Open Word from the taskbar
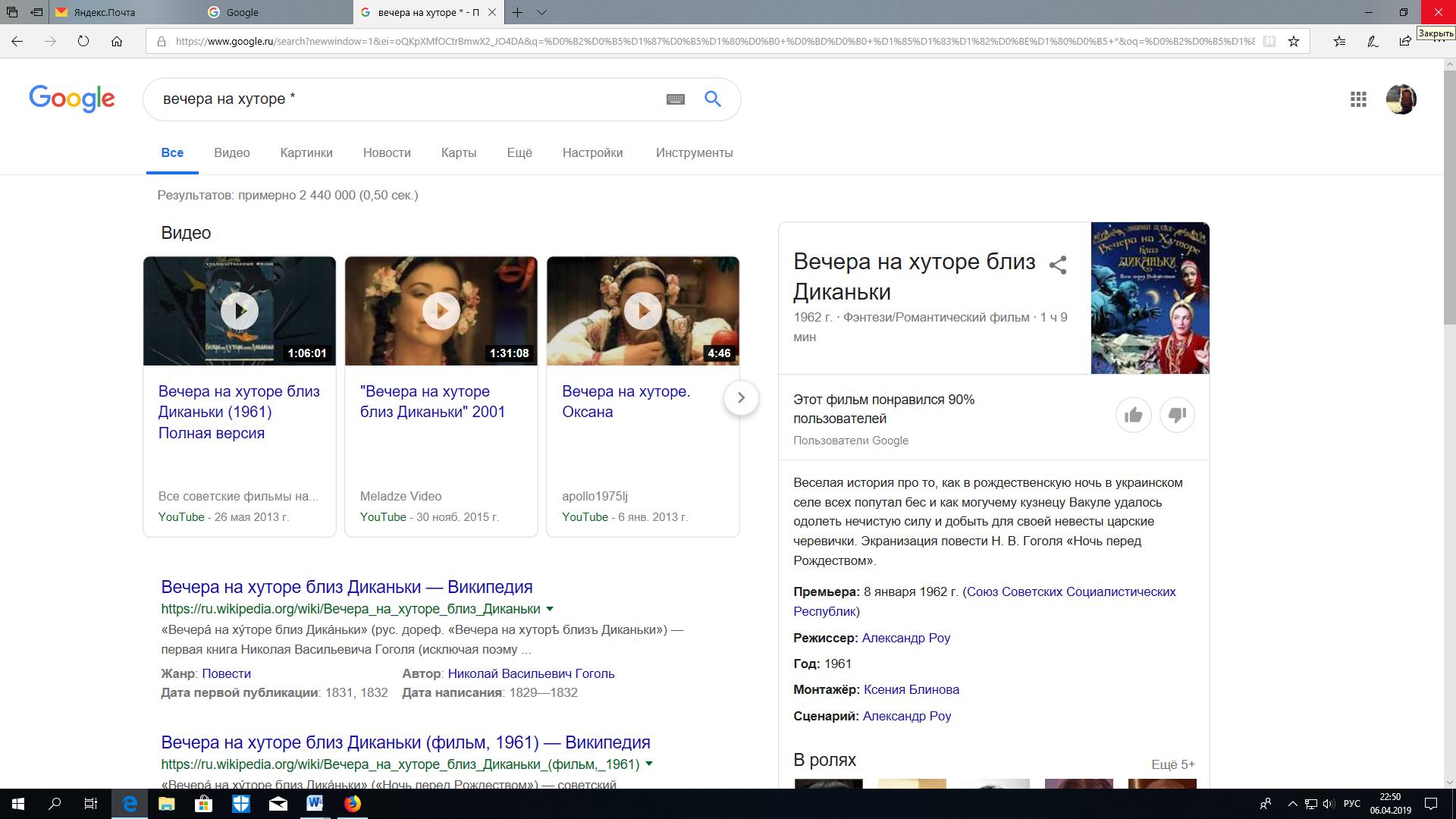 (x=315, y=804)
